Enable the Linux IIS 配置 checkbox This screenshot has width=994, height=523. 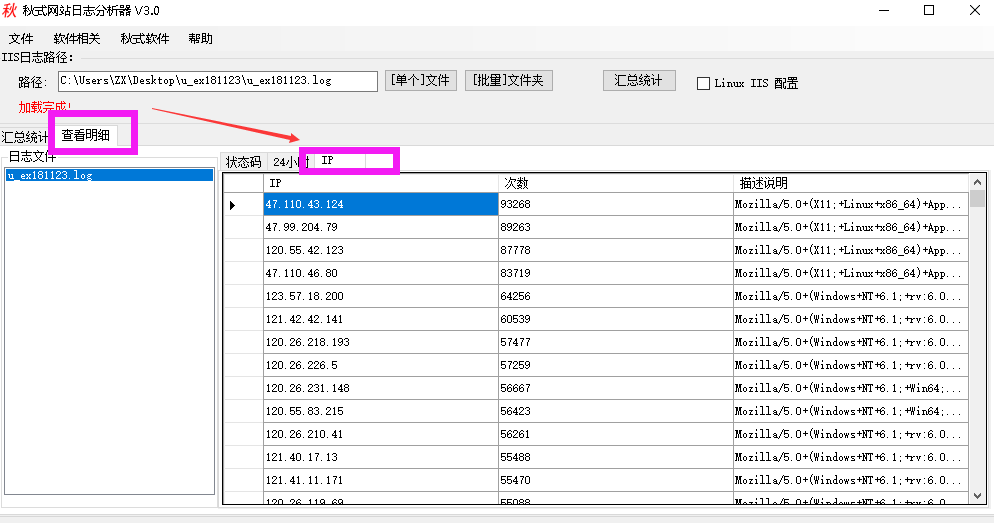pos(703,84)
